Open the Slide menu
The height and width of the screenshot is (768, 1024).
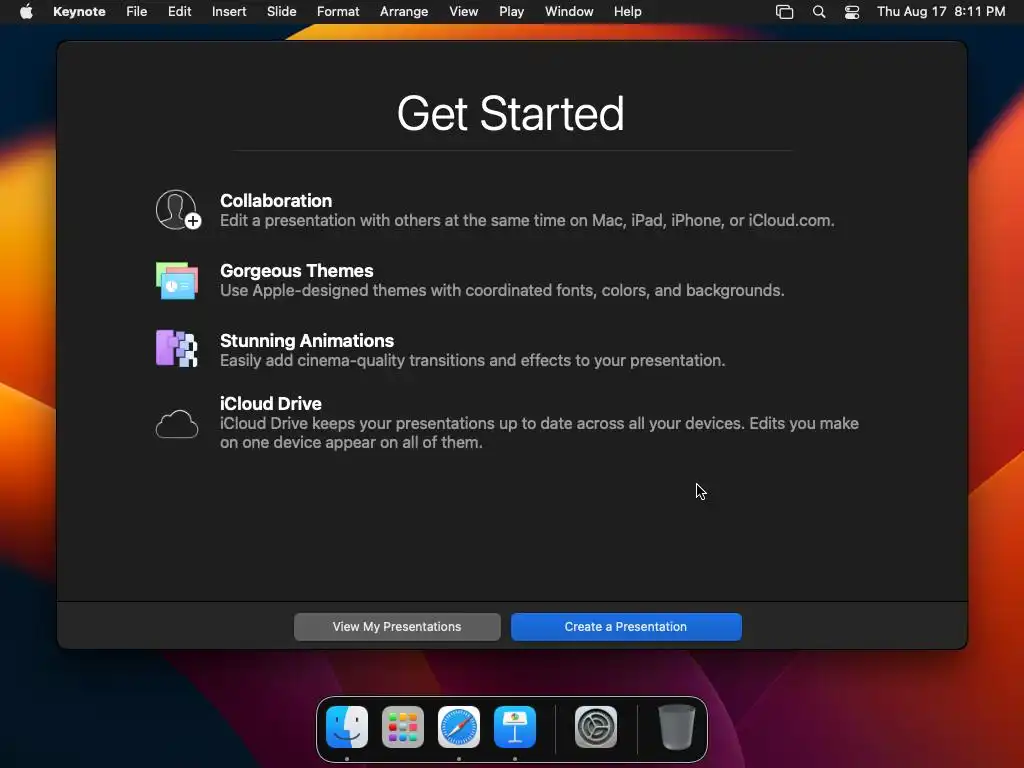tap(281, 12)
